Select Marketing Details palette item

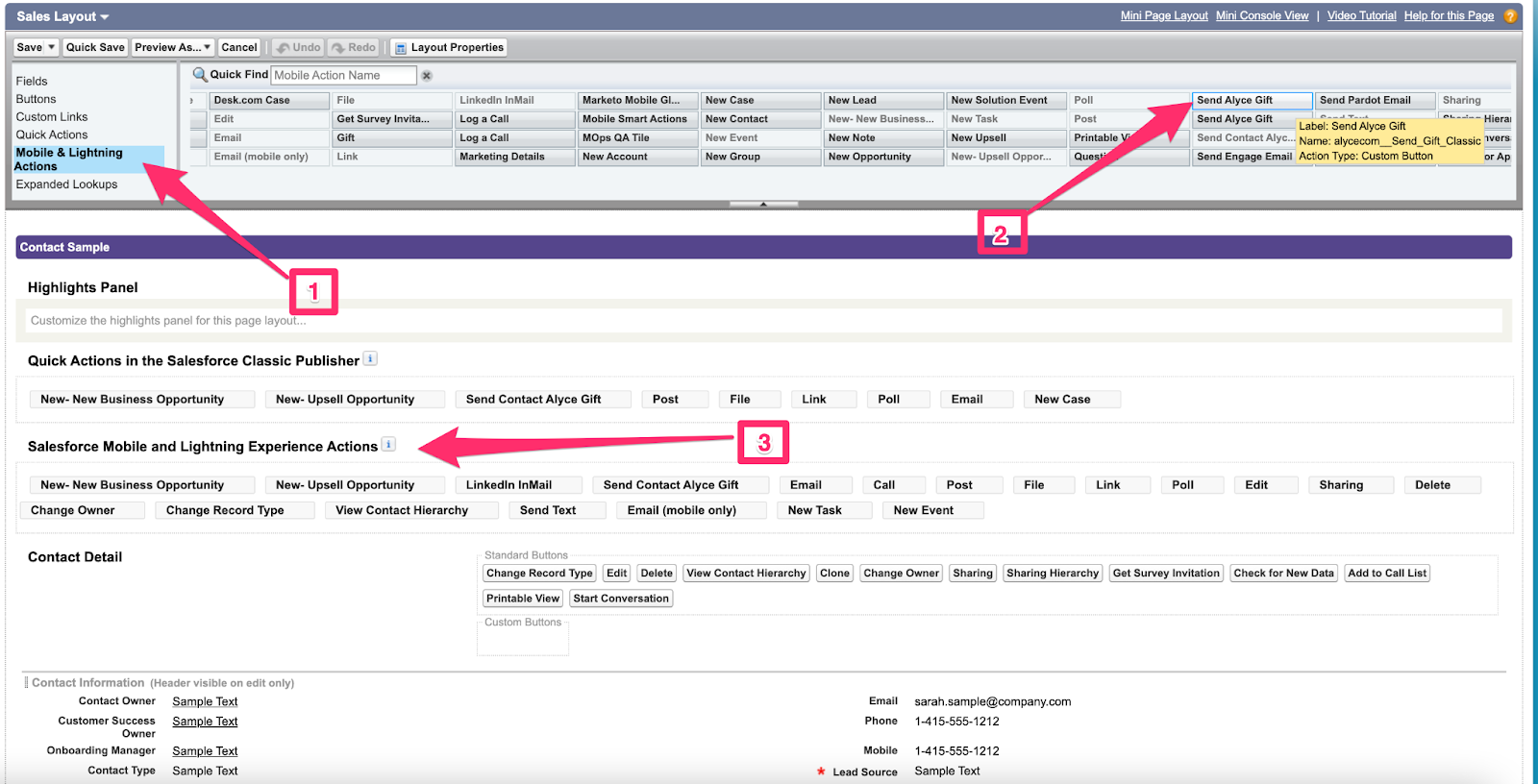pyautogui.click(x=515, y=157)
